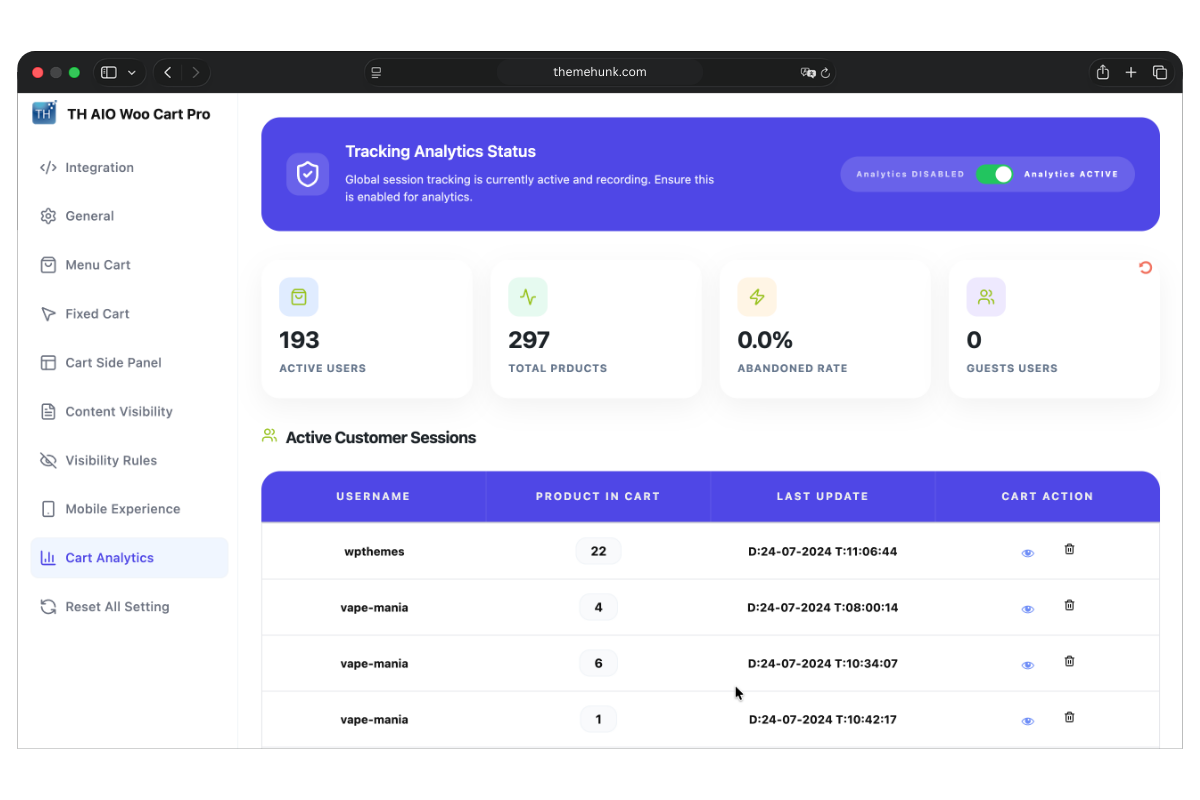Open the sidebar dropdown arrow in Safari
Image resolution: width=1200 pixels, height=800 pixels.
pos(132,72)
